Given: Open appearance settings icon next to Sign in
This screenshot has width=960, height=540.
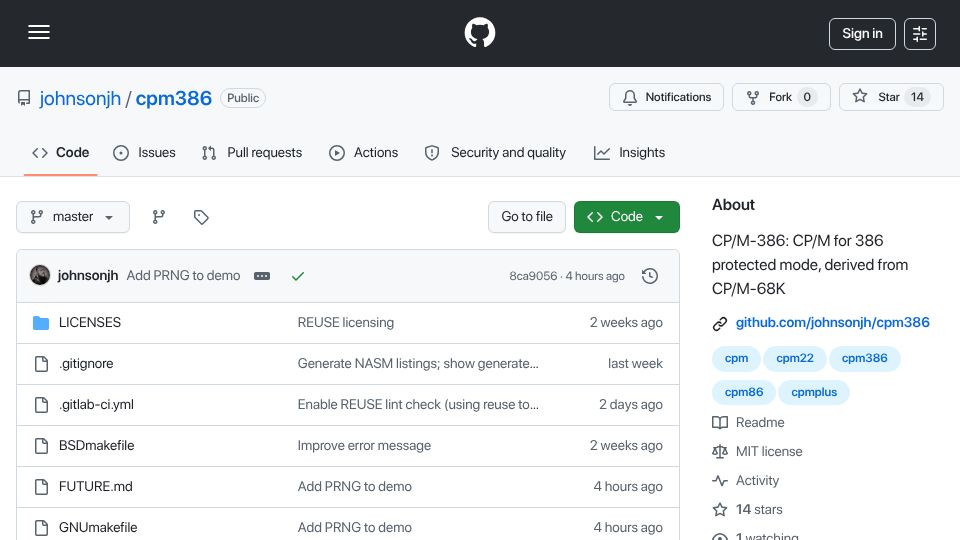Looking at the screenshot, I should (x=920, y=34).
